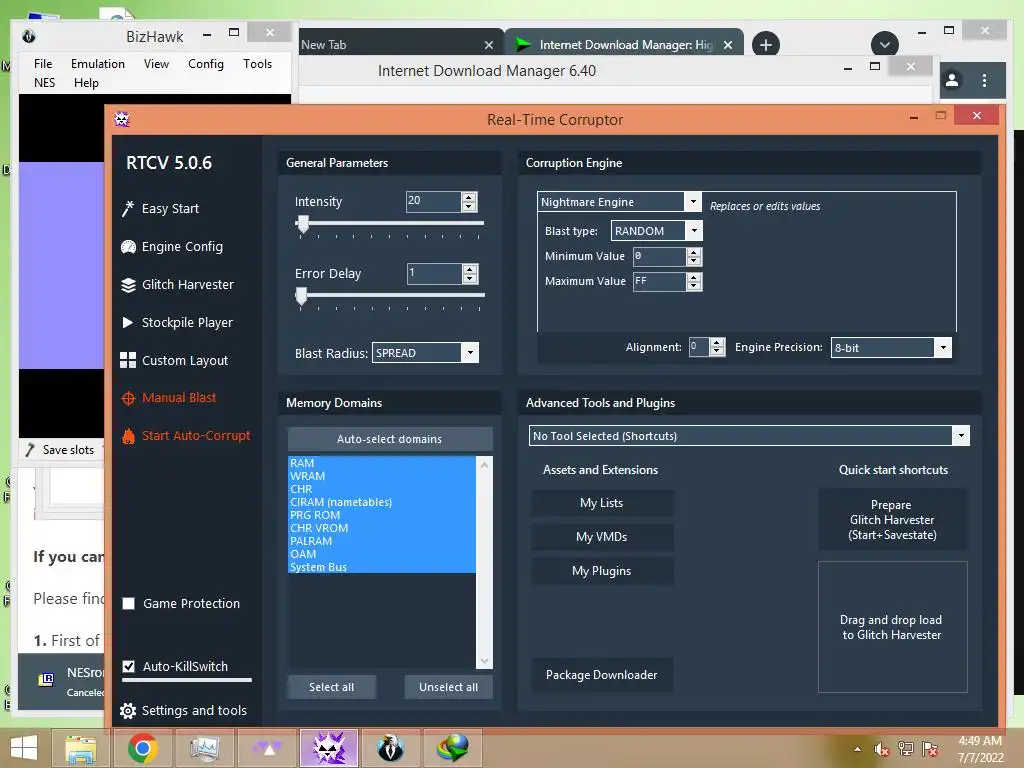
Task: Open the Blast type dropdown
Action: click(x=694, y=231)
